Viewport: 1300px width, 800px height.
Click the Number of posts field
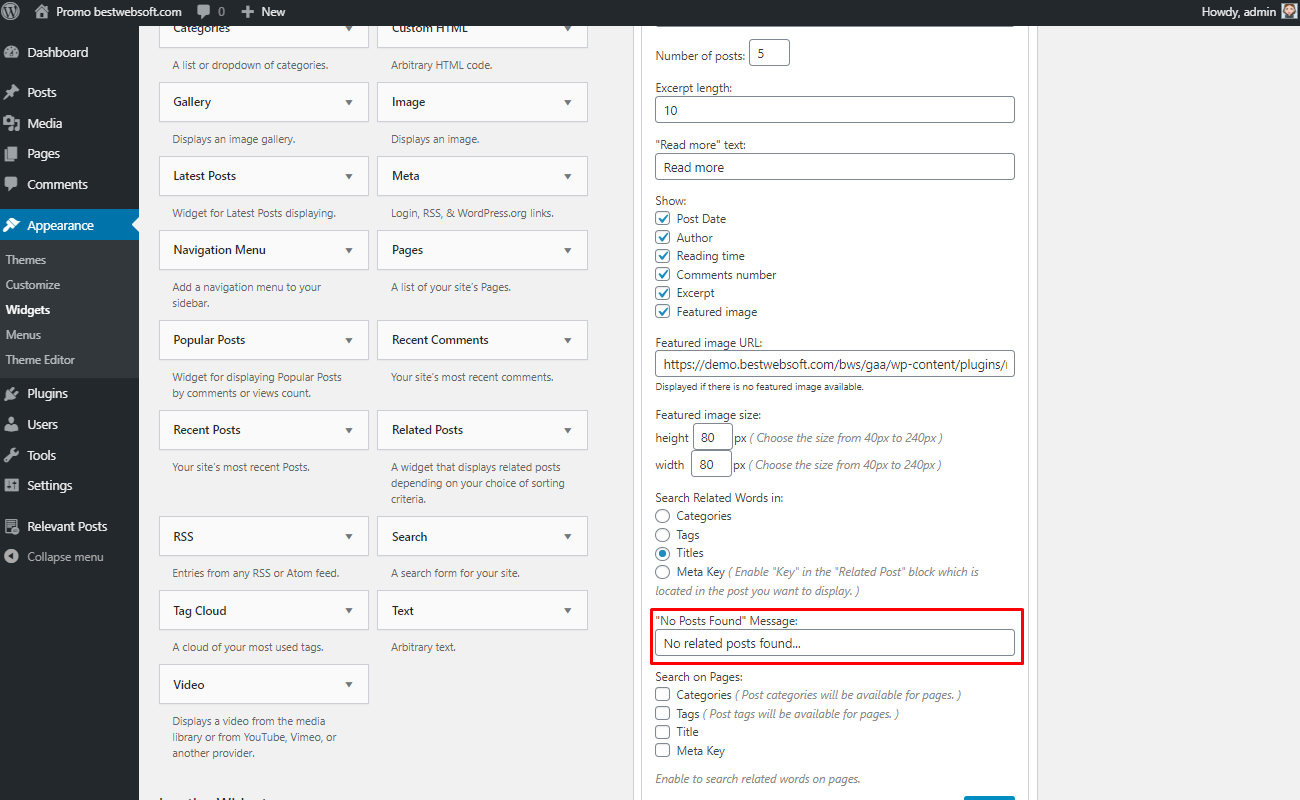769,53
